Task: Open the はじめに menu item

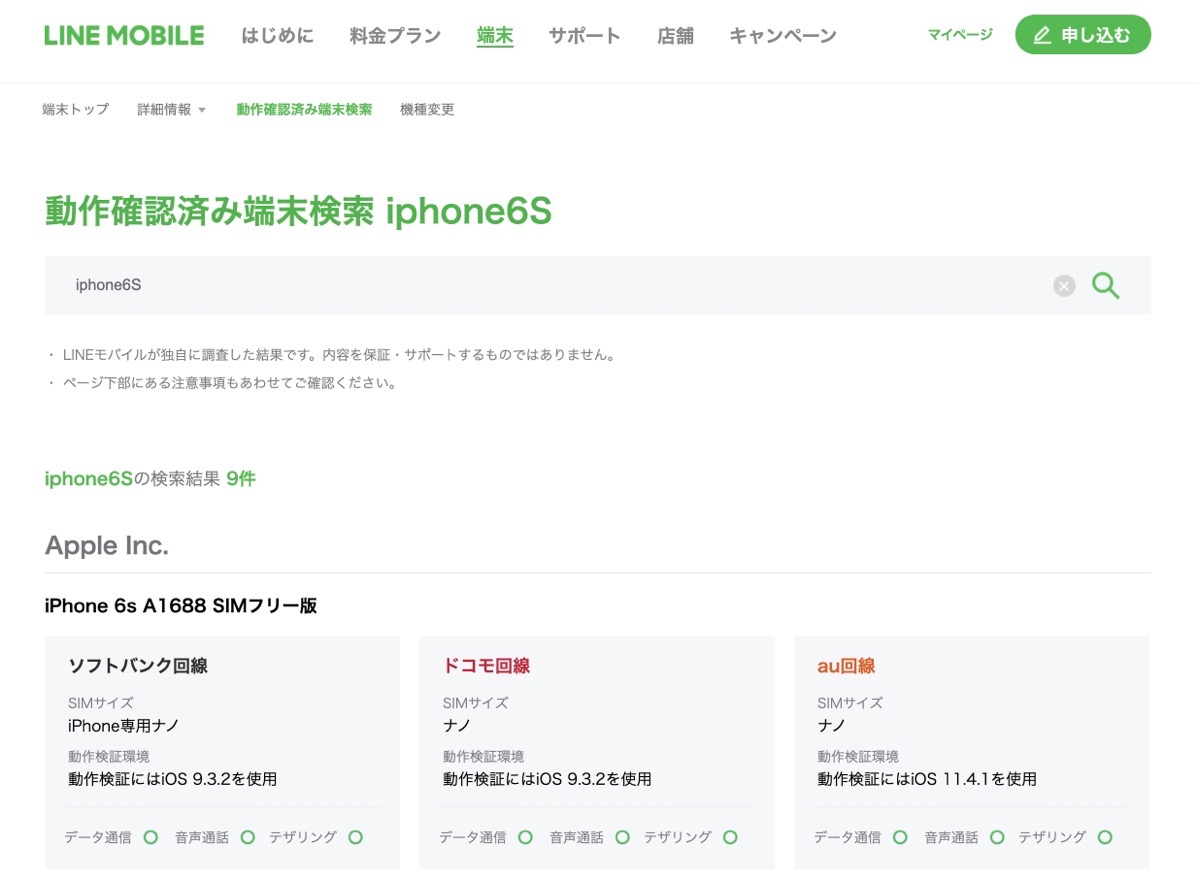Action: pyautogui.click(x=277, y=35)
